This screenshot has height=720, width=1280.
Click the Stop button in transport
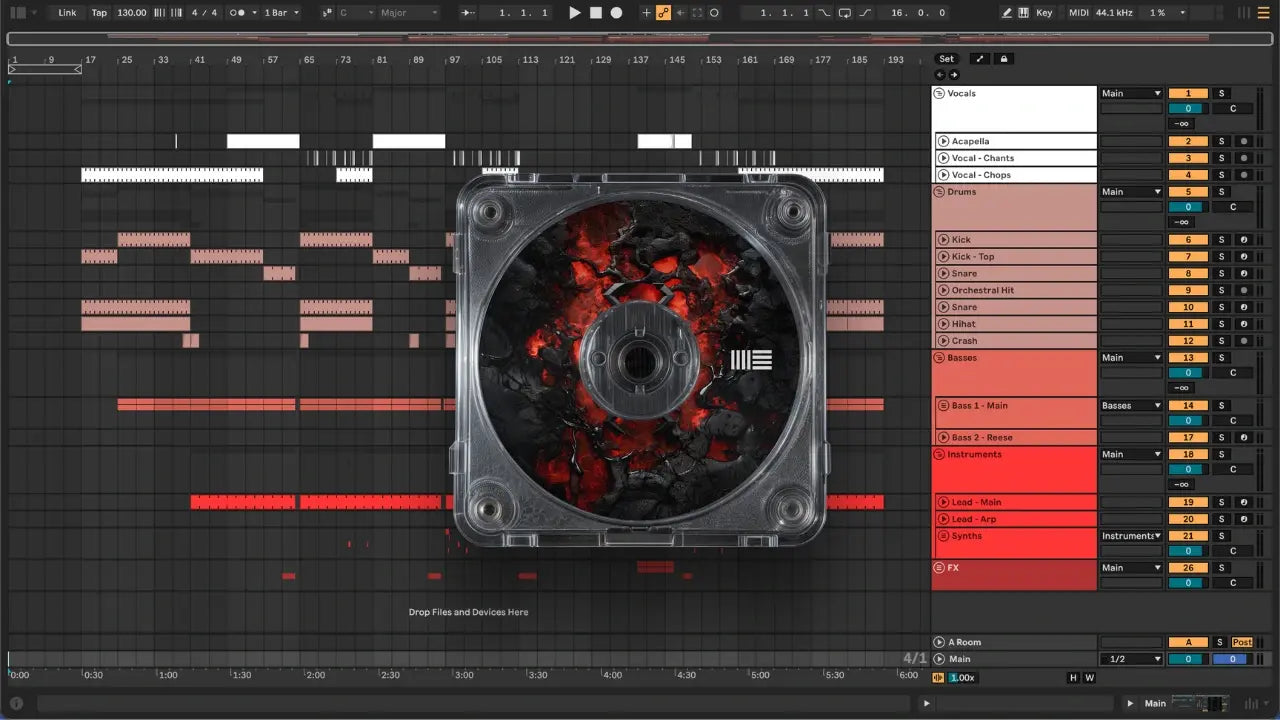click(x=595, y=13)
